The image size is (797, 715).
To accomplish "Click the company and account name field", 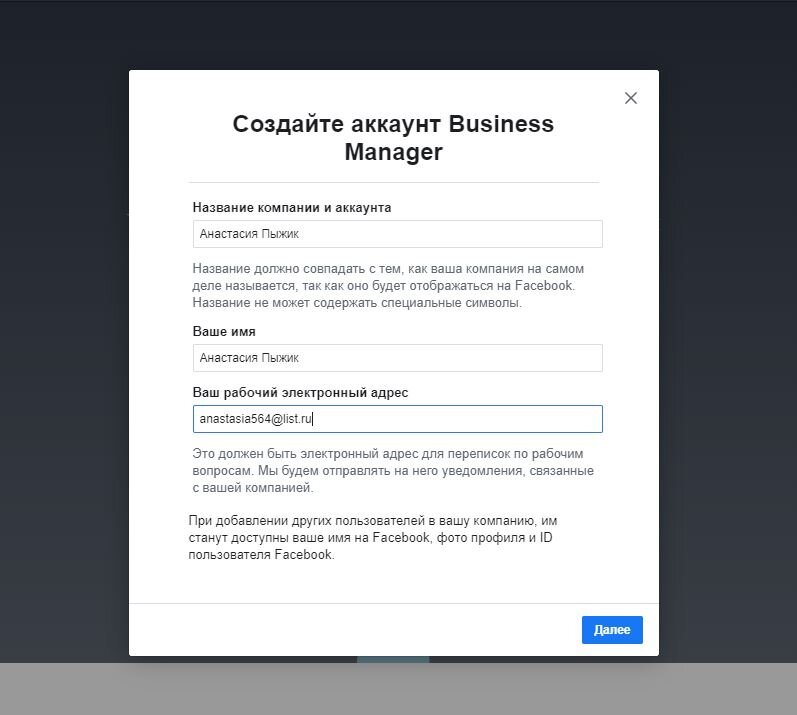I will click(x=397, y=234).
